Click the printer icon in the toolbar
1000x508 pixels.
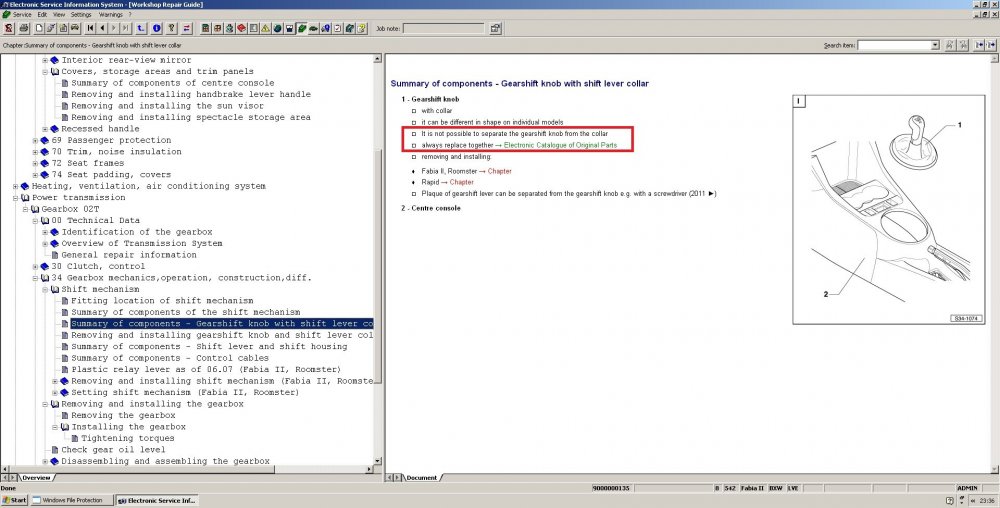pyautogui.click(x=24, y=28)
